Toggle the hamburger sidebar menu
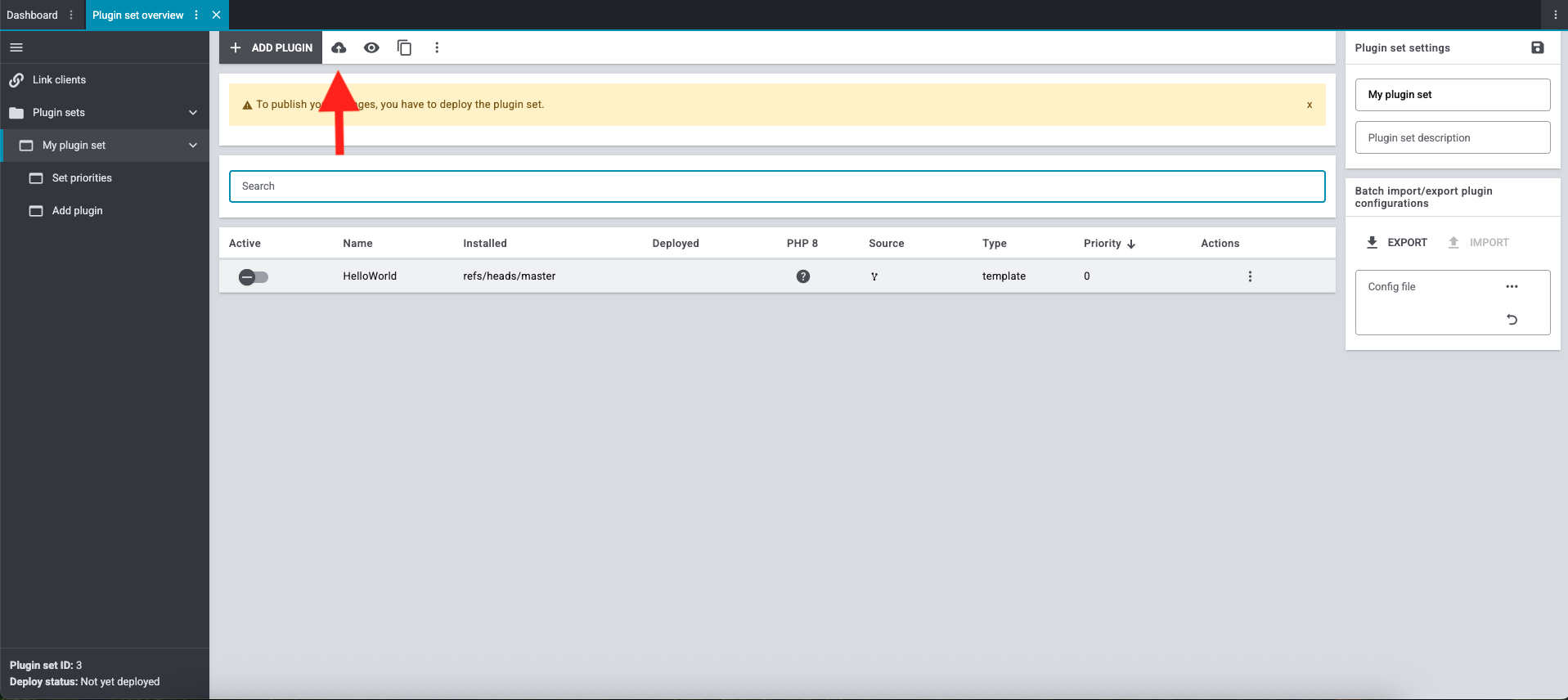 tap(16, 47)
